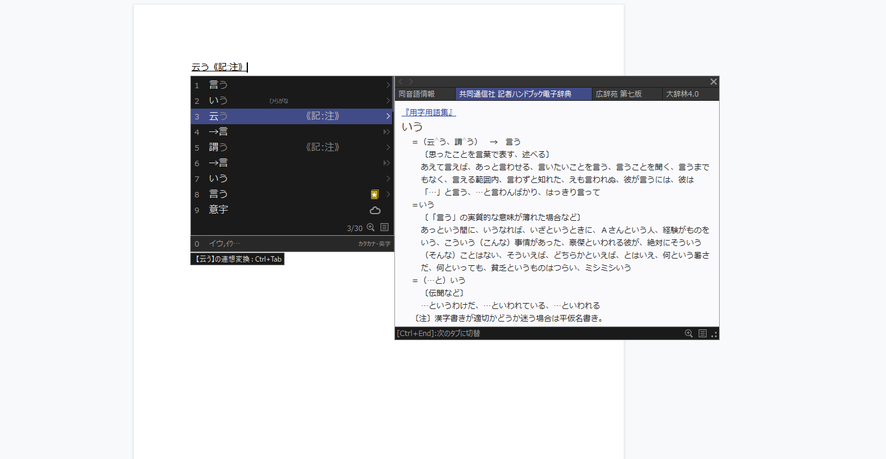Click the zoom icon in the candidate list footer
Viewport: 886px width, 459px height.
(371, 228)
